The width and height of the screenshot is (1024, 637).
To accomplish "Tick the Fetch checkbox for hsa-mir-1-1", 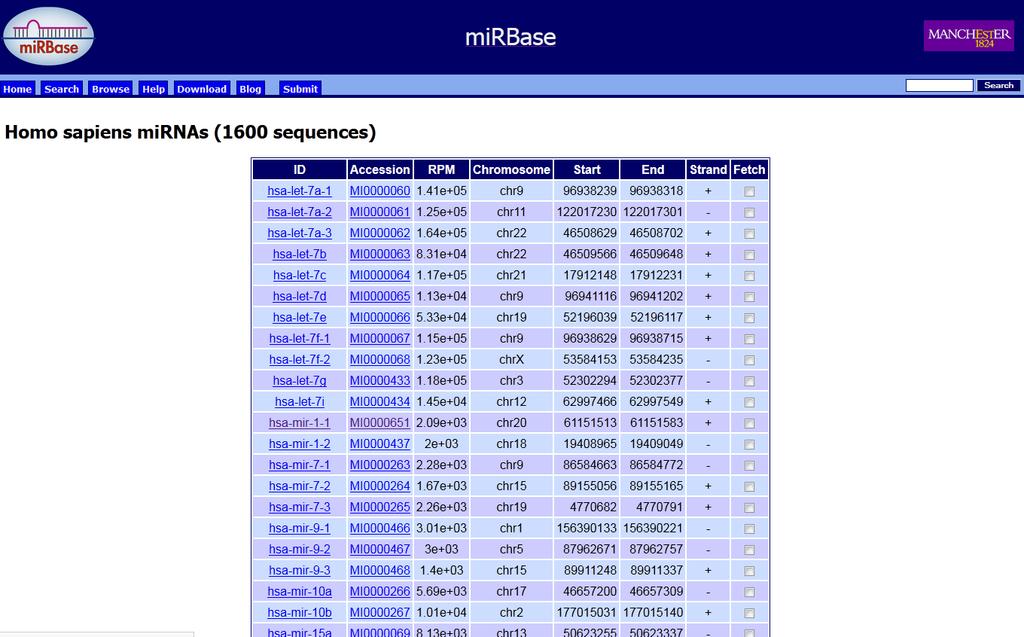I will point(749,423).
